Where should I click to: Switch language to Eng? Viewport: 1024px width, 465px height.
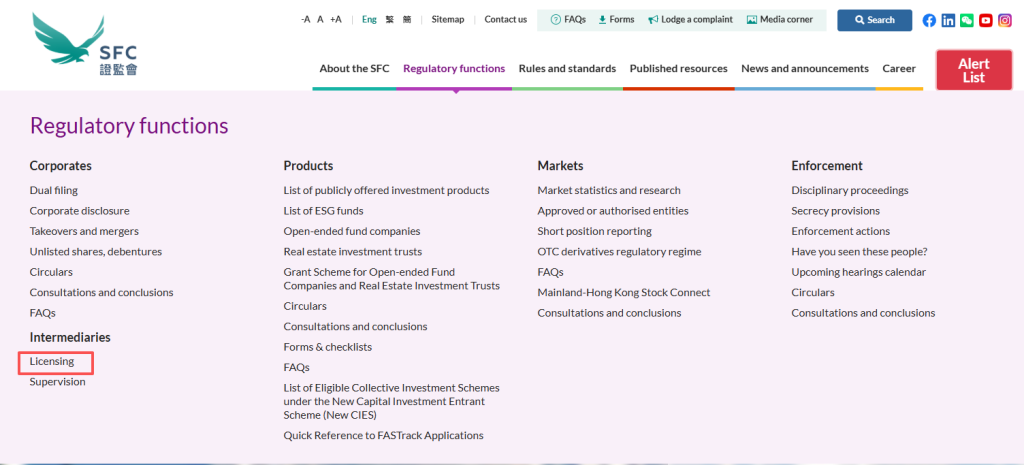tap(369, 20)
